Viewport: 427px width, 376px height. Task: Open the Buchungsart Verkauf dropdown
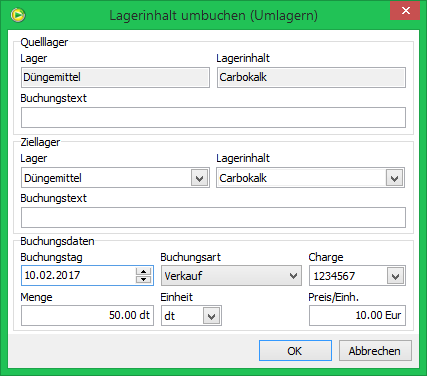click(x=231, y=276)
